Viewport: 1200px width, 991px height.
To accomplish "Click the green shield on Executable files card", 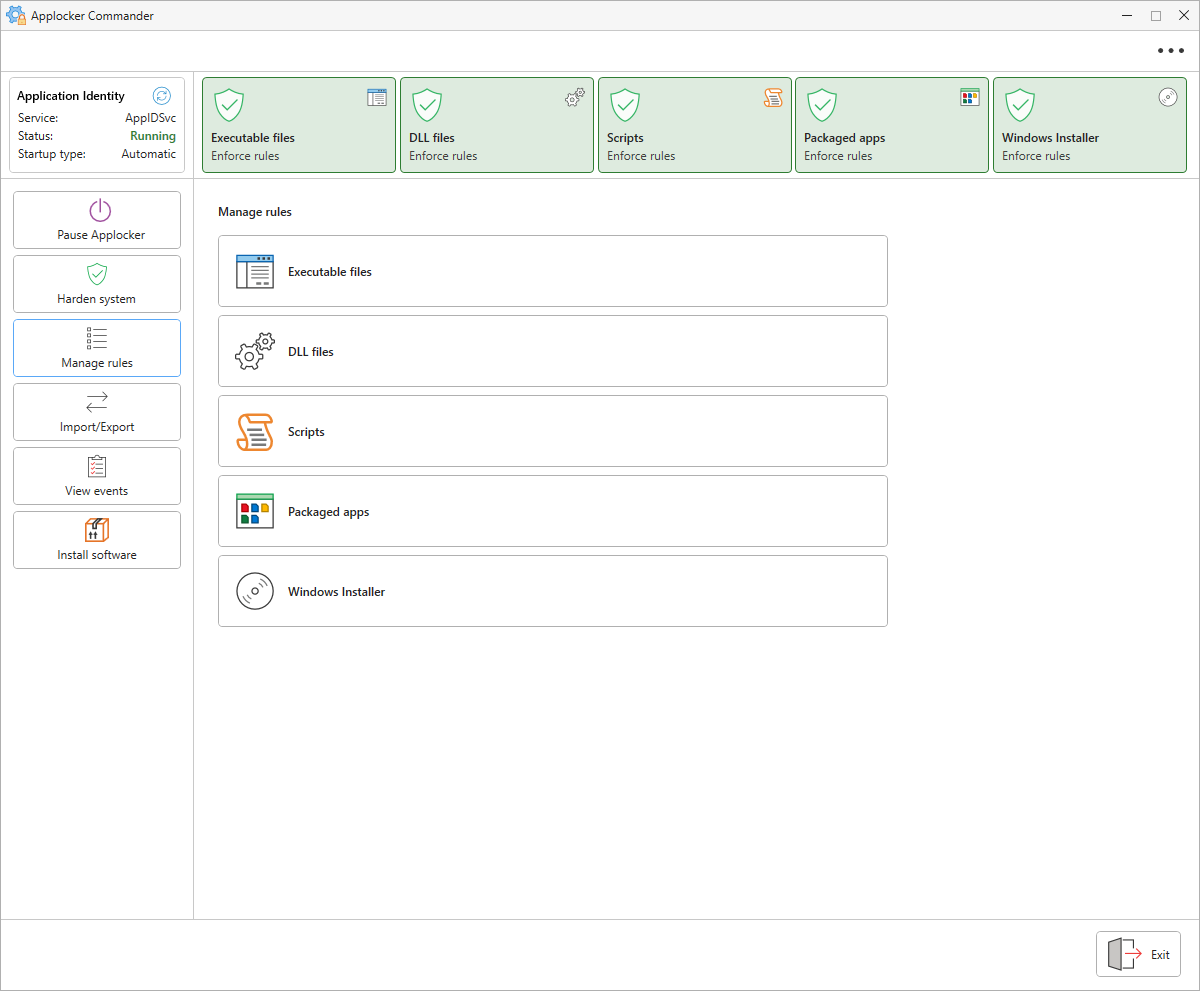I will coord(229,104).
